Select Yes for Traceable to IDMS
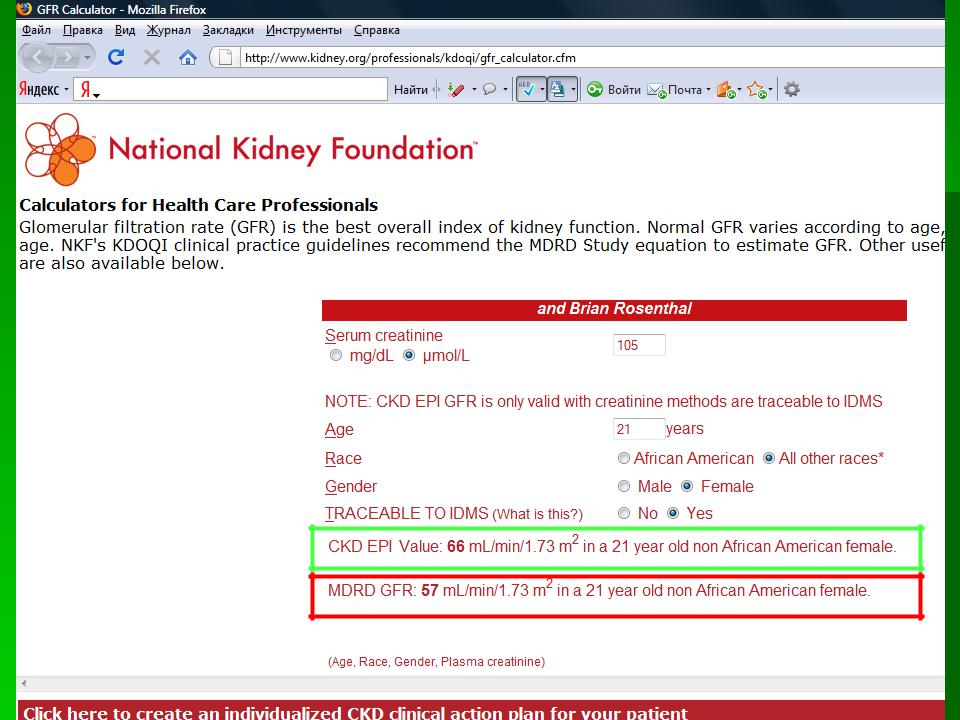 tap(673, 513)
